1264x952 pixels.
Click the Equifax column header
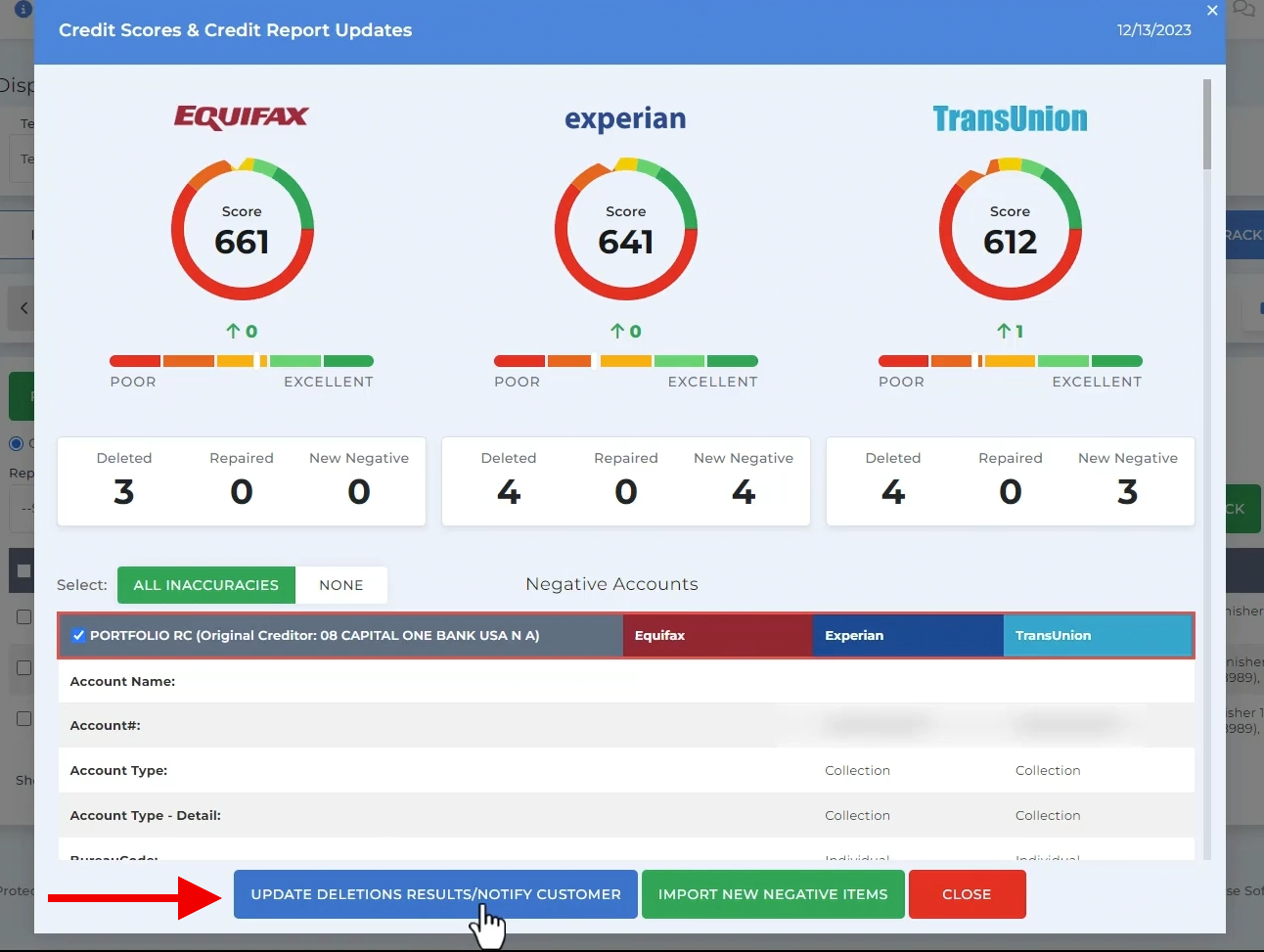point(717,635)
